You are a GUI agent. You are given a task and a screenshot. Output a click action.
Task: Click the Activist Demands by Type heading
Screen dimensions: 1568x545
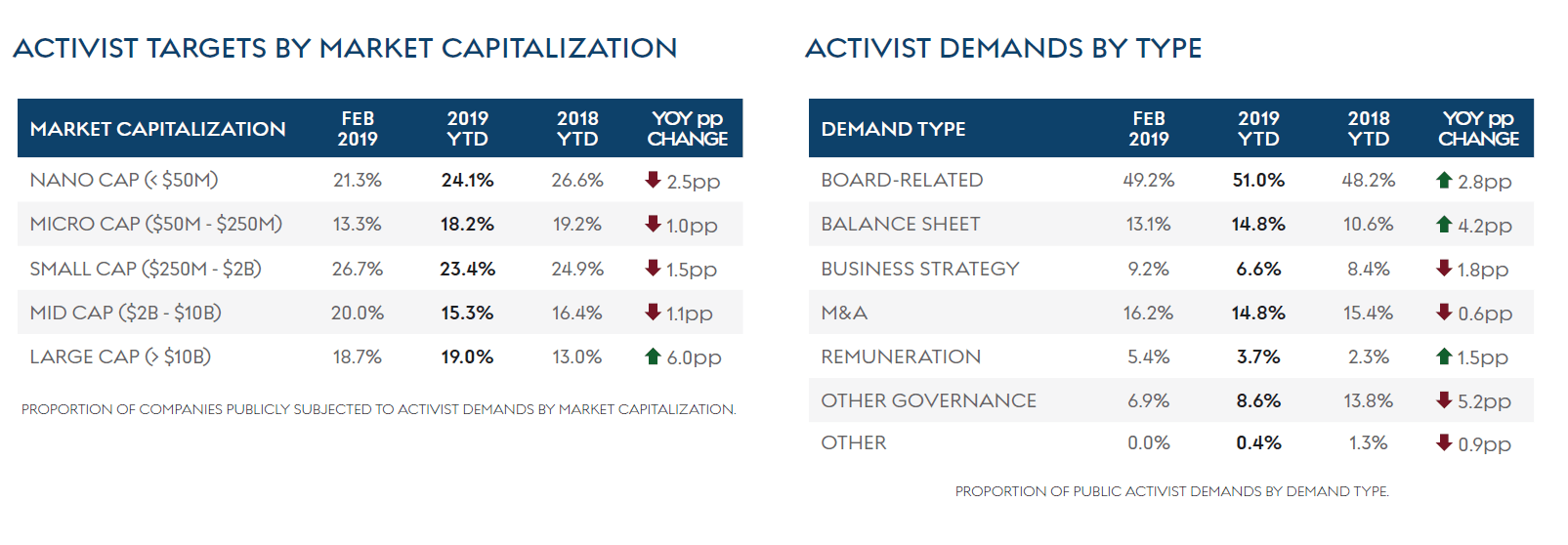1003,48
